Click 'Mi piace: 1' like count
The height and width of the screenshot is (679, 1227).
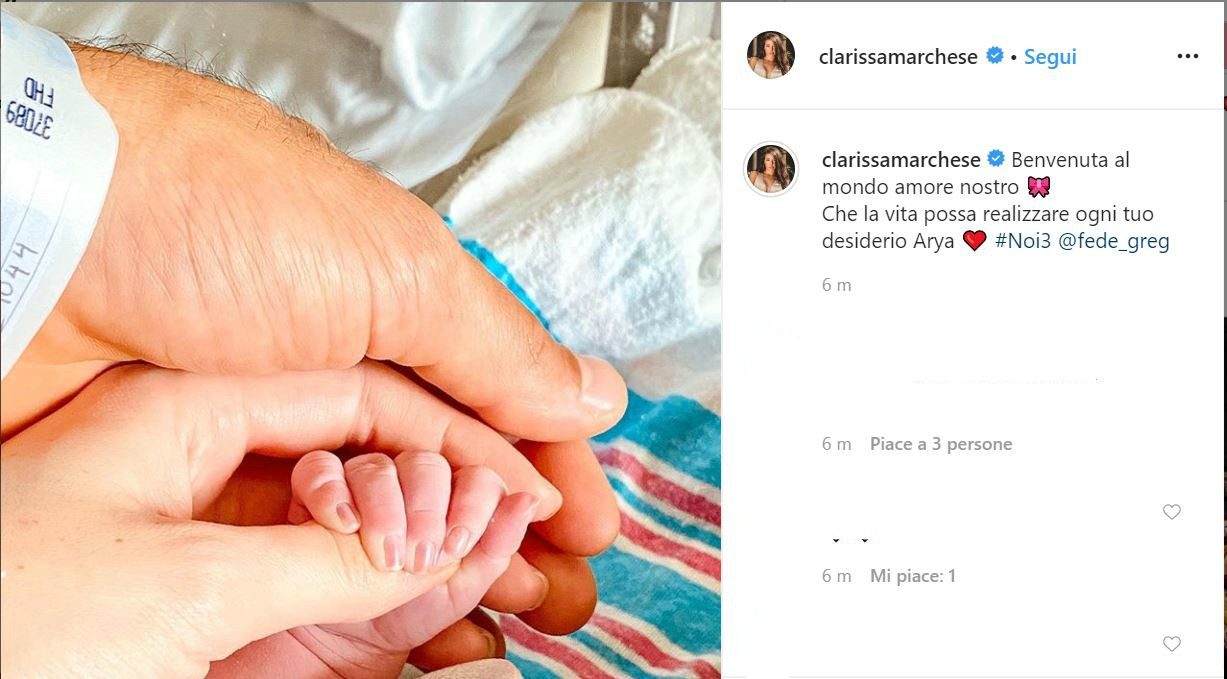point(913,576)
